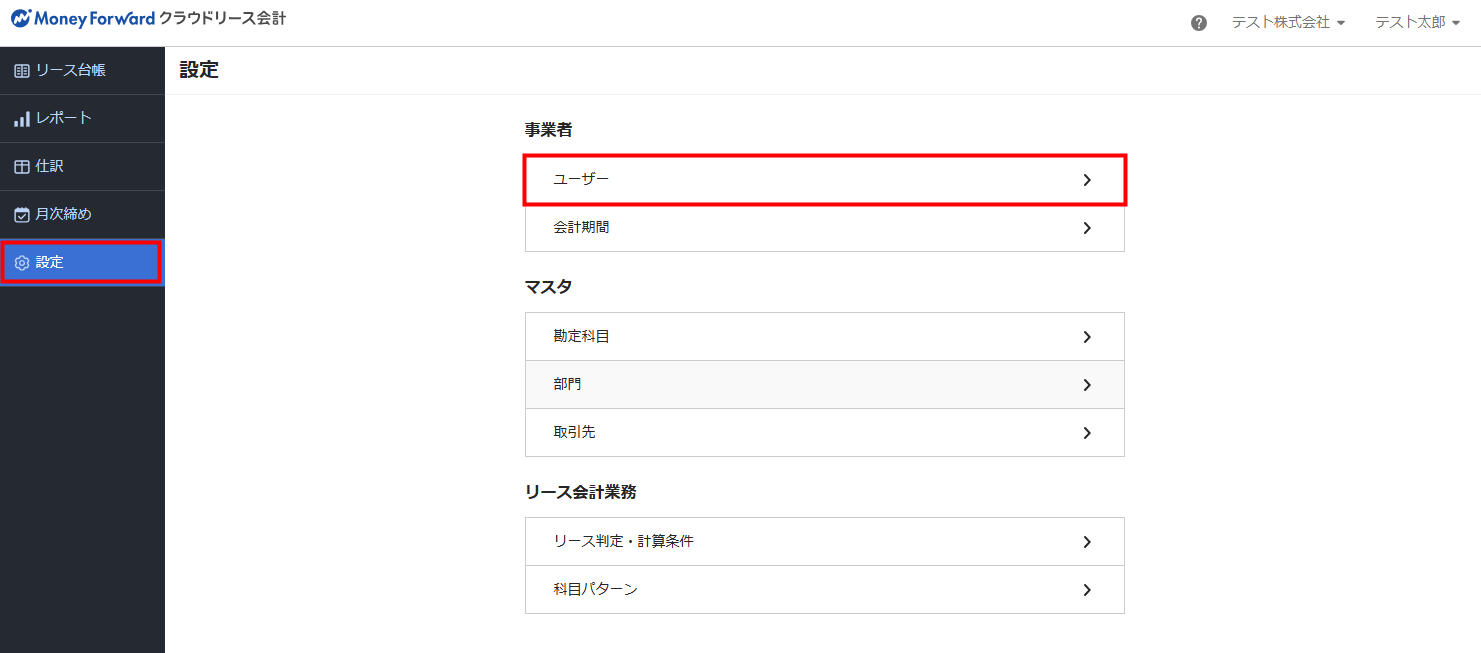This screenshot has width=1481, height=653.
Task: Click the chevron on ユーザー row
Action: pos(1087,180)
